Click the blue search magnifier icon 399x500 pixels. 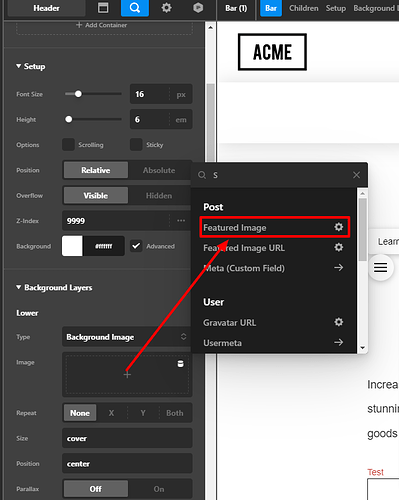click(x=135, y=8)
